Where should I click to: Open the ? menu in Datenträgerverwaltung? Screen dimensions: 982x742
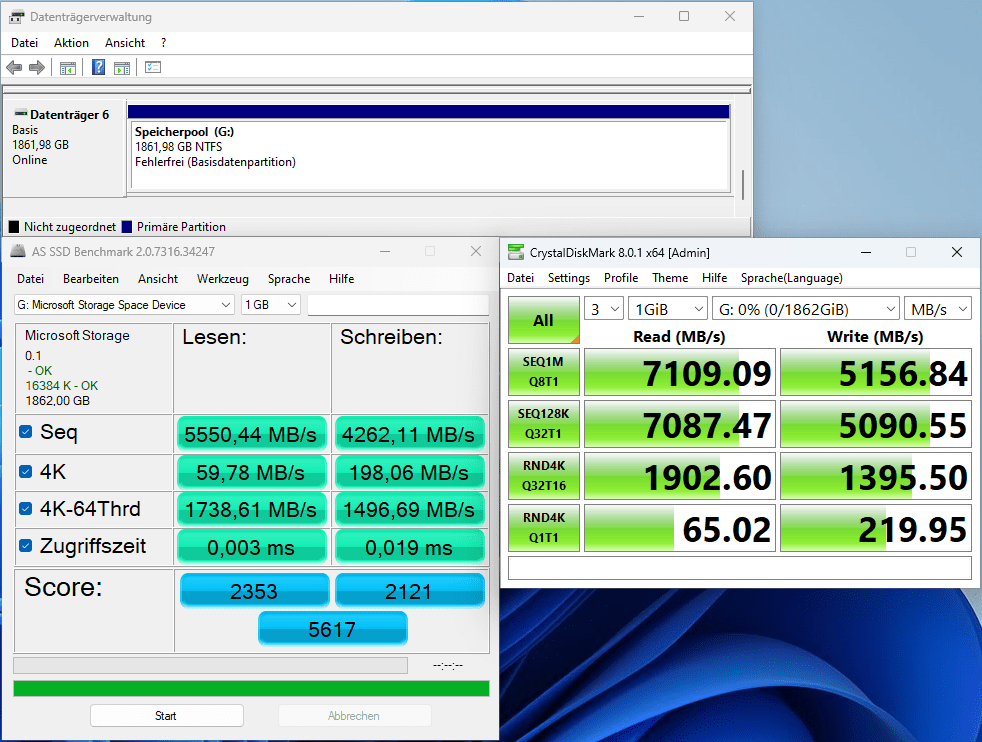point(163,43)
